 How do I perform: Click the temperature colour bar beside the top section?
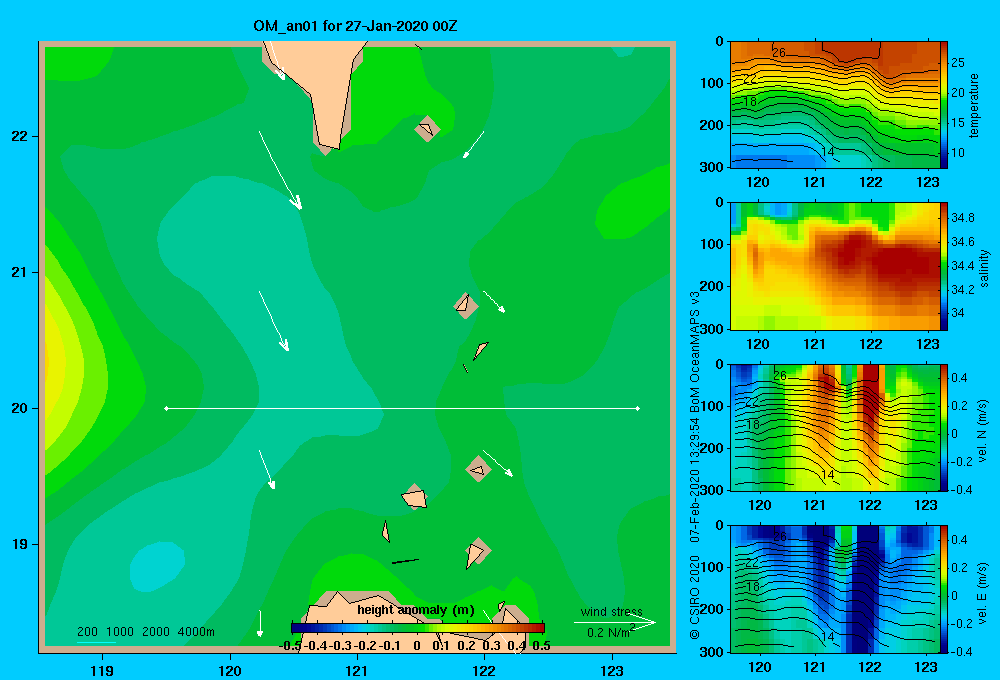[944, 105]
